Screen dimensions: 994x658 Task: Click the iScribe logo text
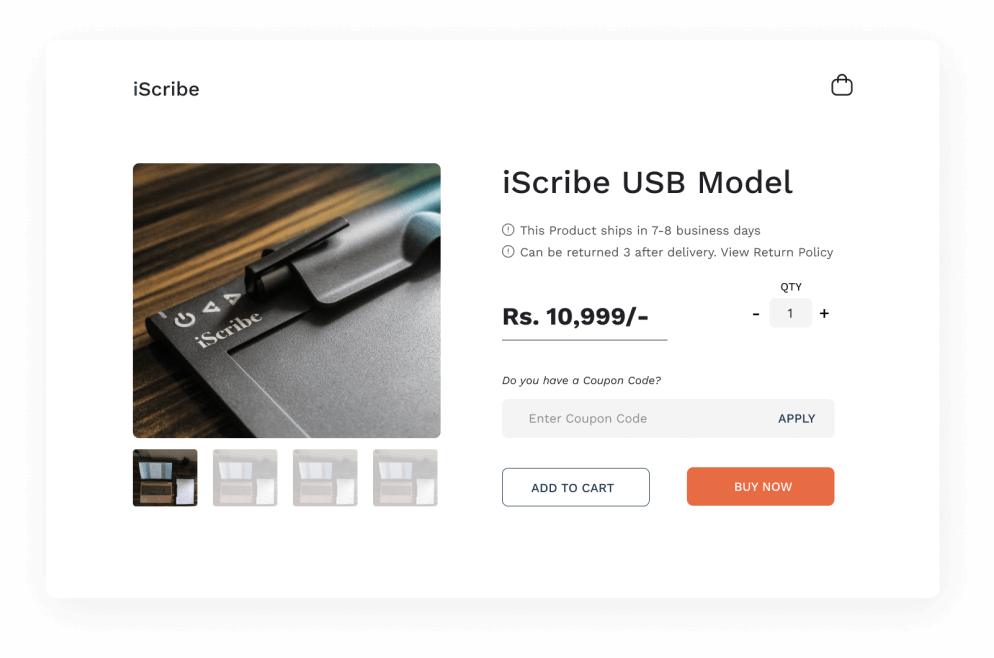166,89
